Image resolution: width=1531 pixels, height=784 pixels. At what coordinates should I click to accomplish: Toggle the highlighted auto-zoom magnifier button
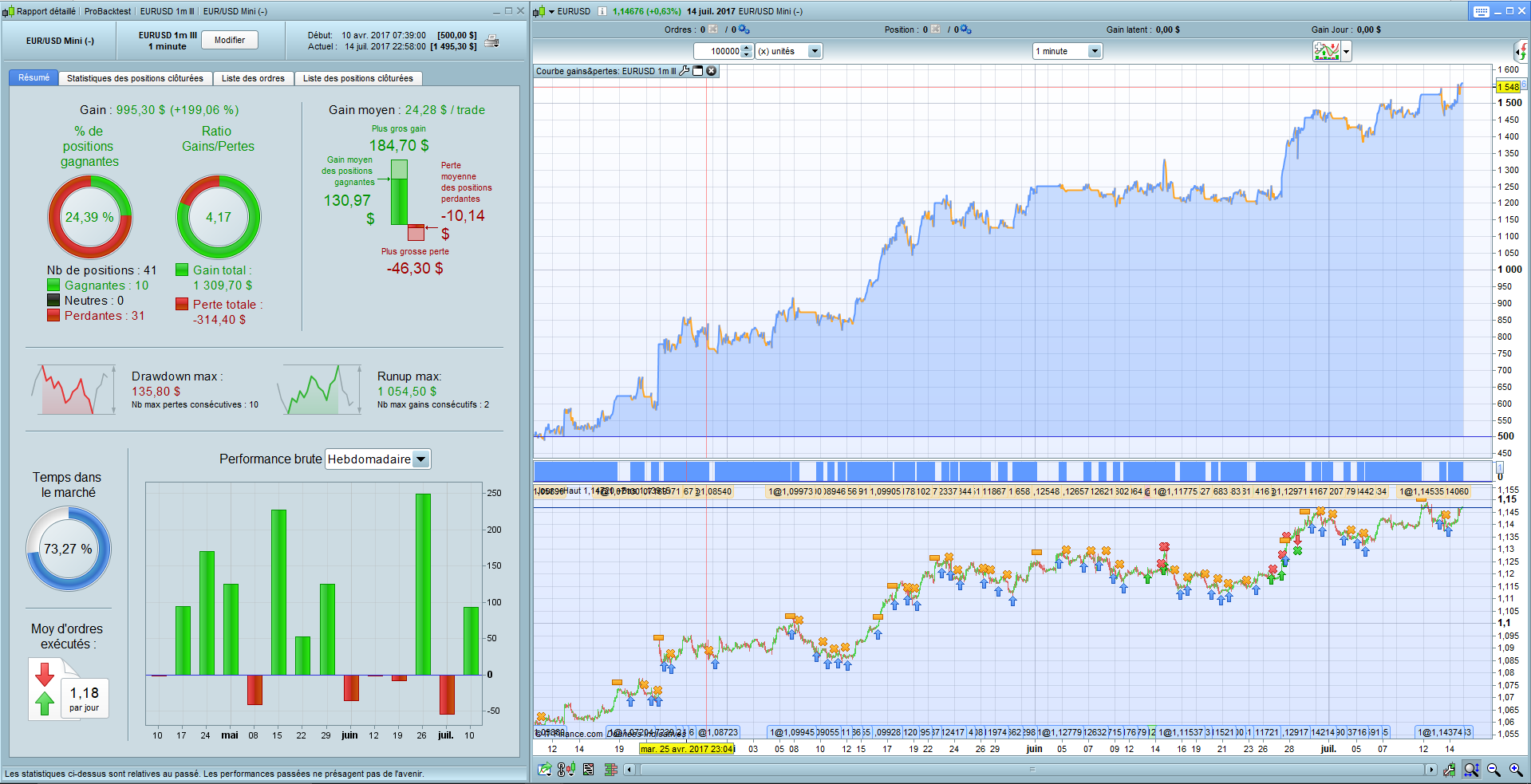(x=1471, y=770)
